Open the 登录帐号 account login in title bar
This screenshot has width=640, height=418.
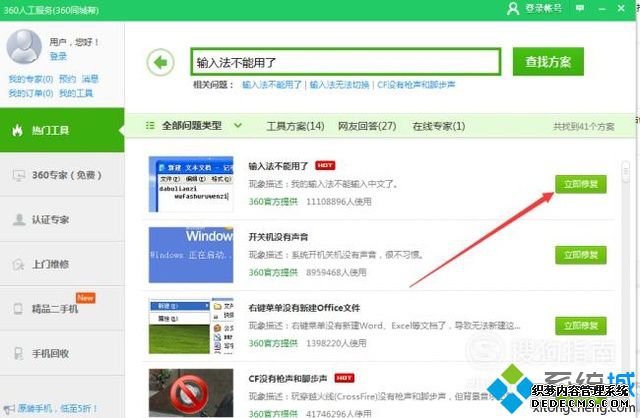coord(534,8)
